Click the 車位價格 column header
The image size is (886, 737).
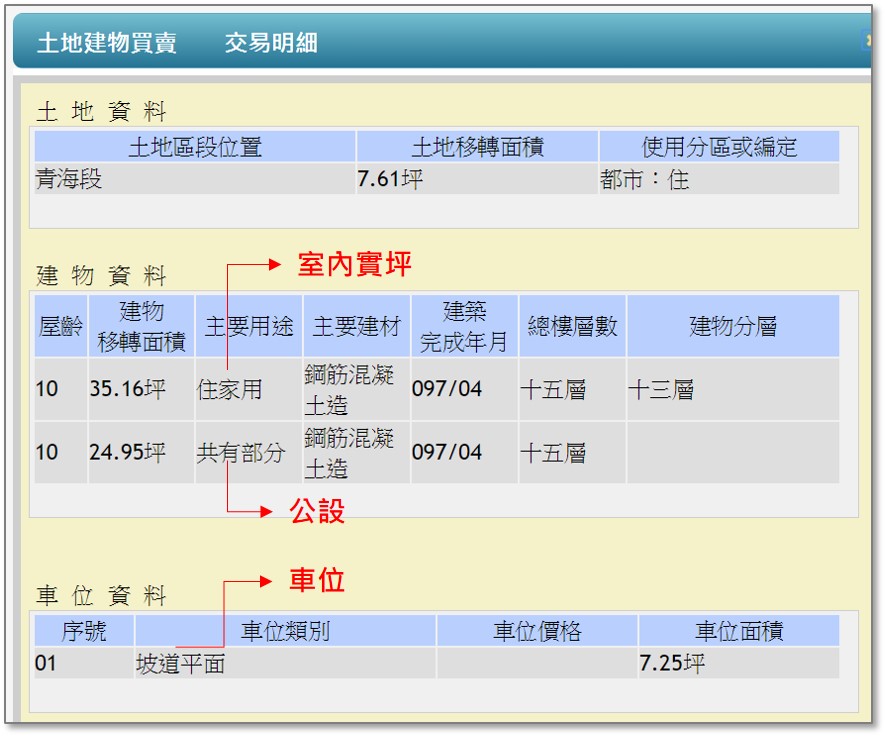(x=537, y=631)
